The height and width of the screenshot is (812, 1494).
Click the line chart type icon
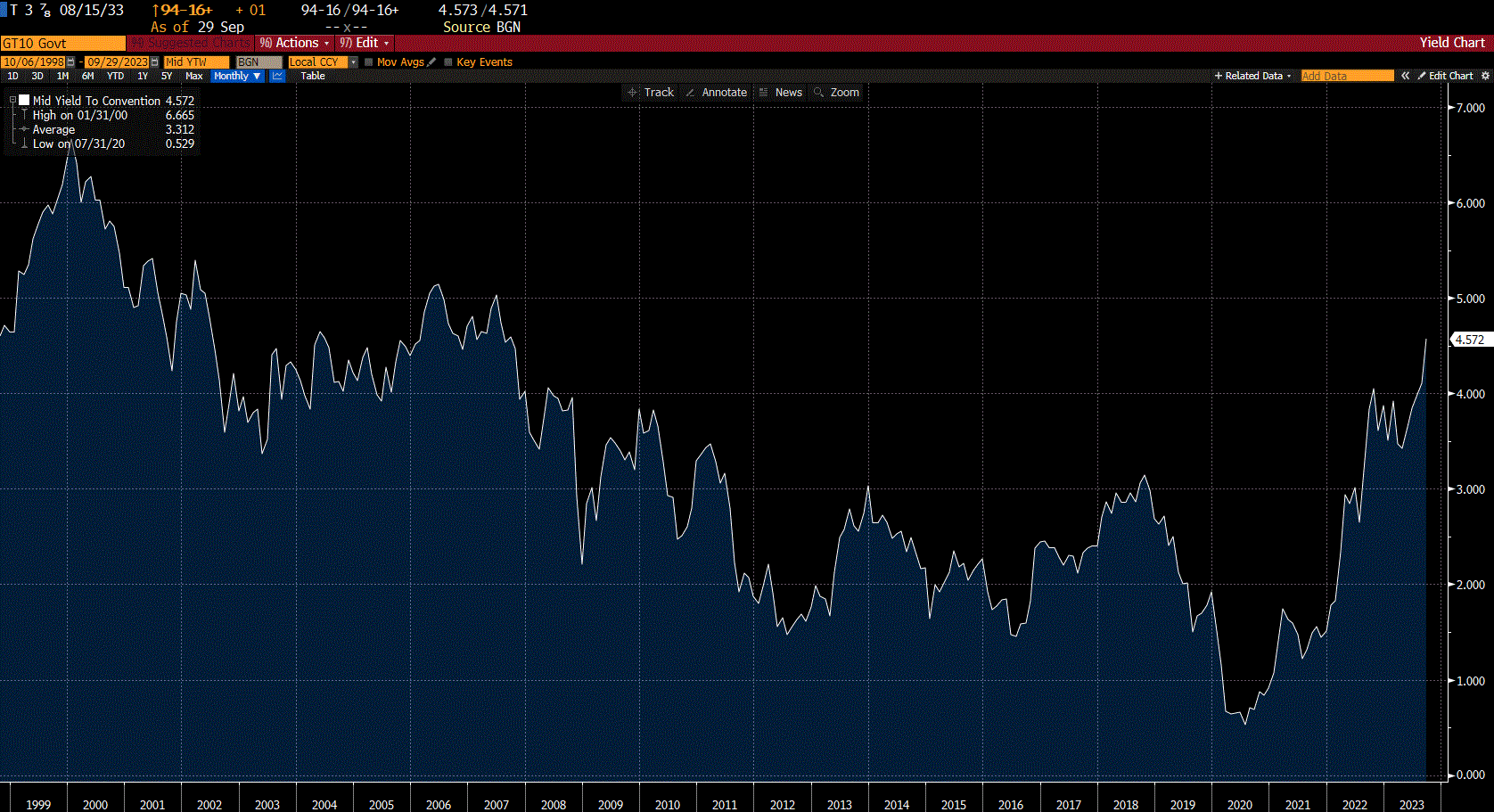point(277,76)
